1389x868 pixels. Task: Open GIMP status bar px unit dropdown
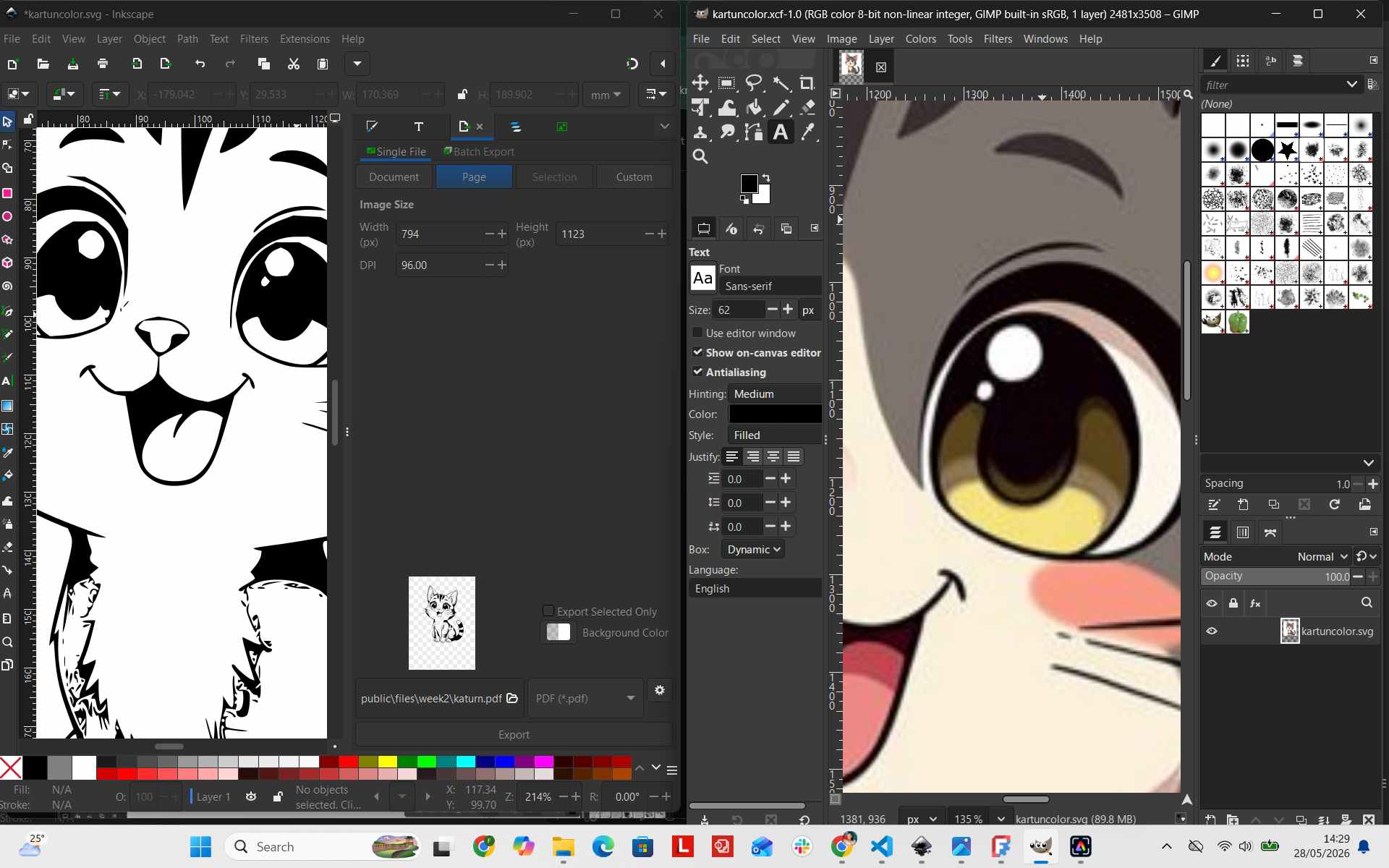(922, 819)
